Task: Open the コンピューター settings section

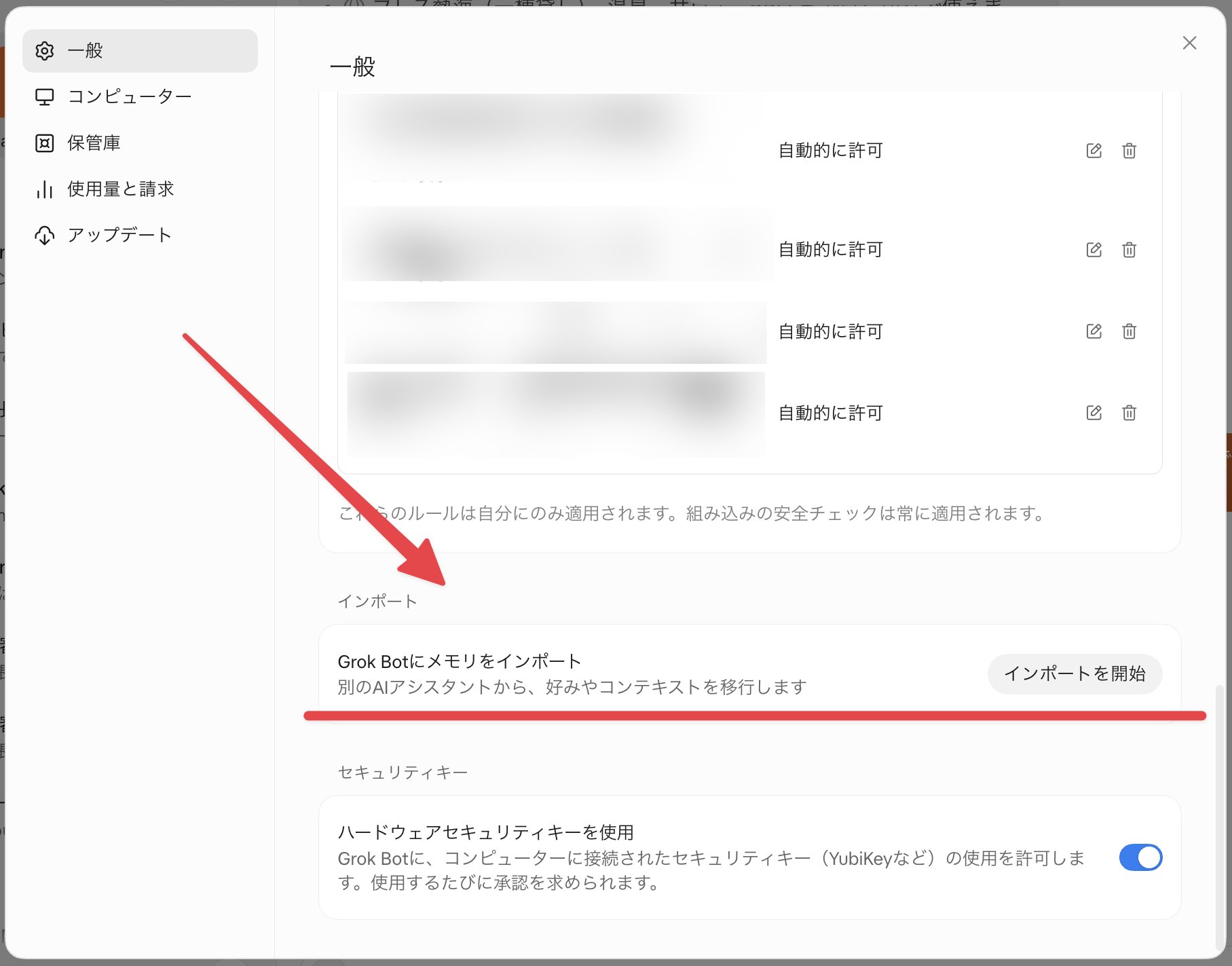Action: [x=140, y=97]
